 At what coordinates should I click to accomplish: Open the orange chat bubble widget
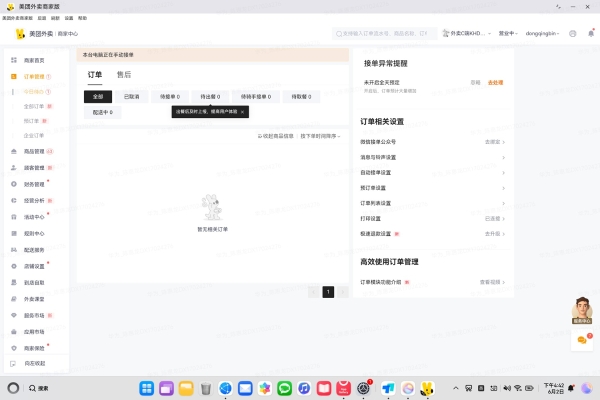coord(582,340)
